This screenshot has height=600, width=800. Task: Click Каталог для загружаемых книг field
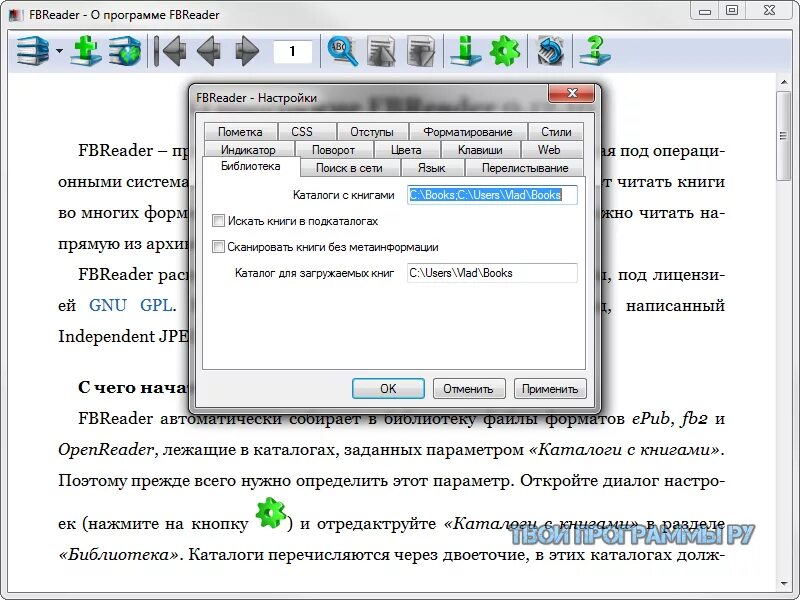click(x=492, y=273)
